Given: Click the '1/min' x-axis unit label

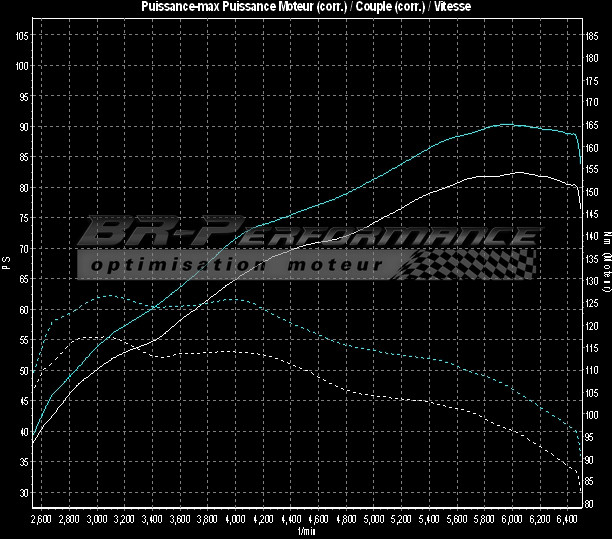Looking at the screenshot, I should point(306,531).
